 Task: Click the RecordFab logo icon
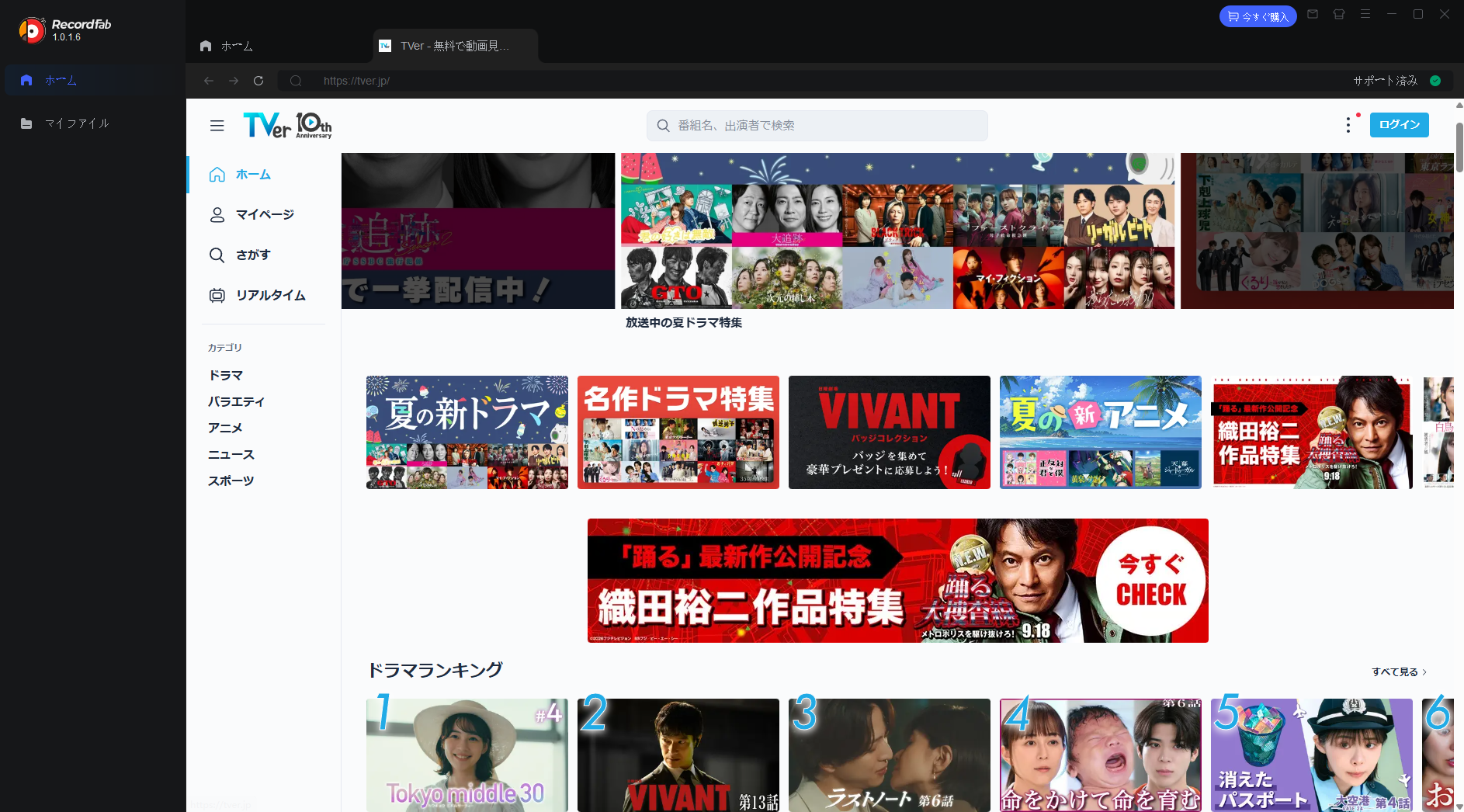[x=32, y=30]
